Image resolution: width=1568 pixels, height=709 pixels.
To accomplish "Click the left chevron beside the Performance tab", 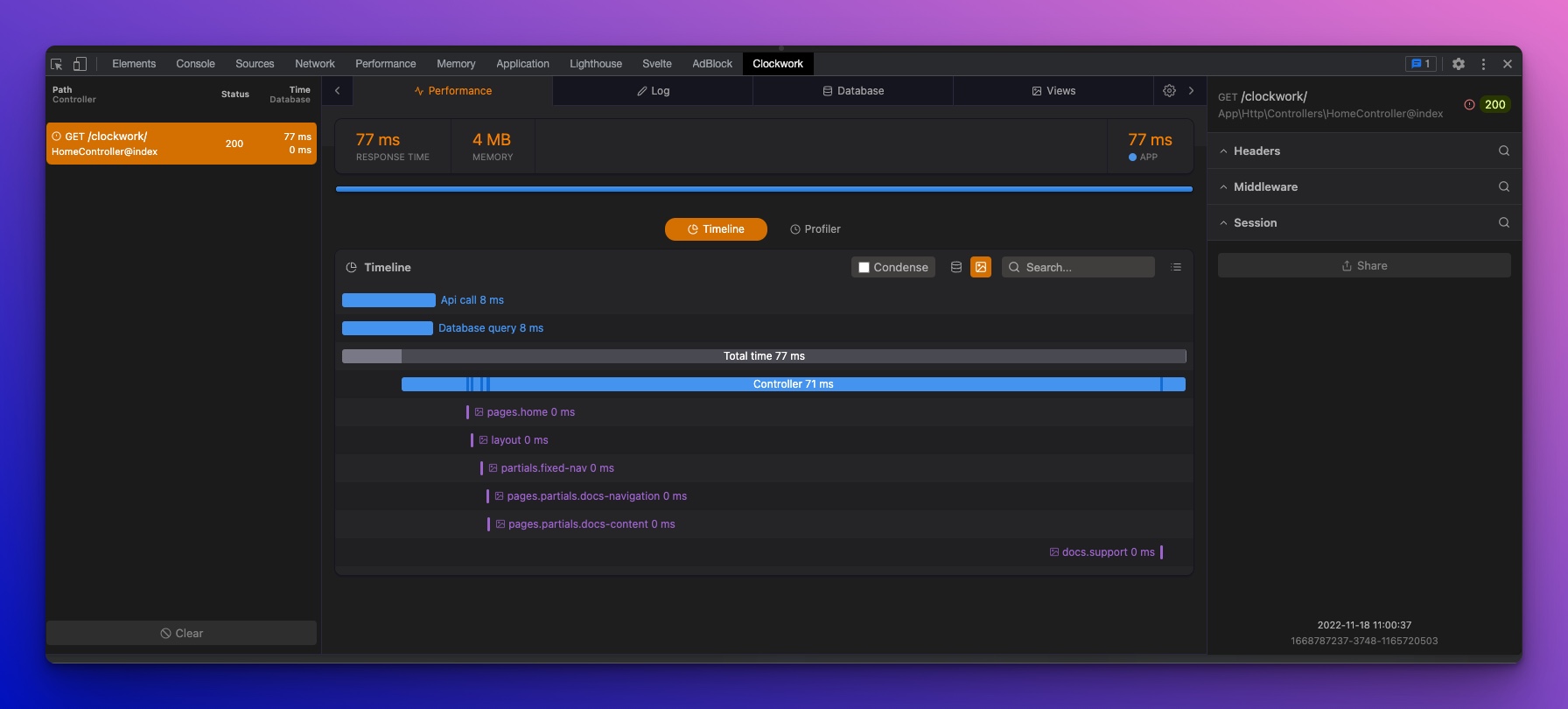I will point(338,91).
